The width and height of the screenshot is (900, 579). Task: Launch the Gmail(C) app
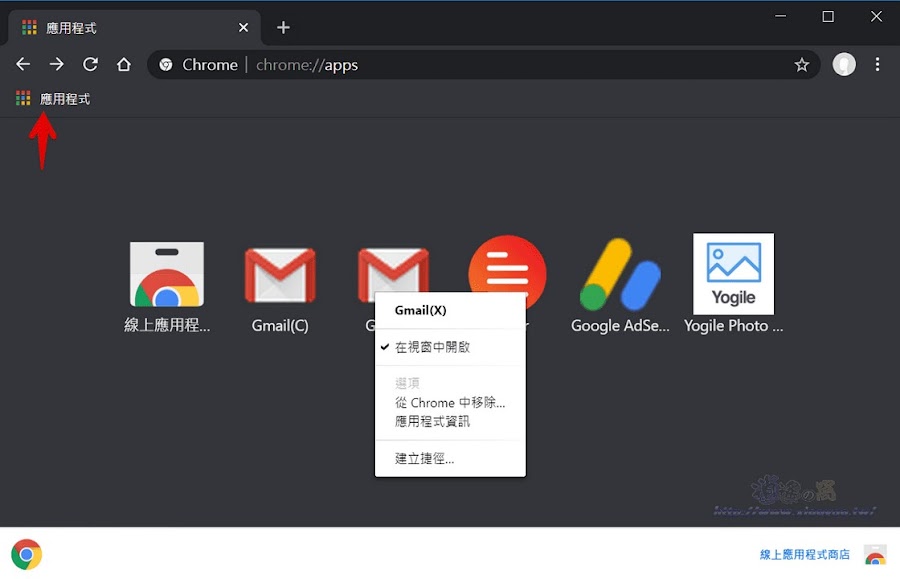(x=280, y=290)
